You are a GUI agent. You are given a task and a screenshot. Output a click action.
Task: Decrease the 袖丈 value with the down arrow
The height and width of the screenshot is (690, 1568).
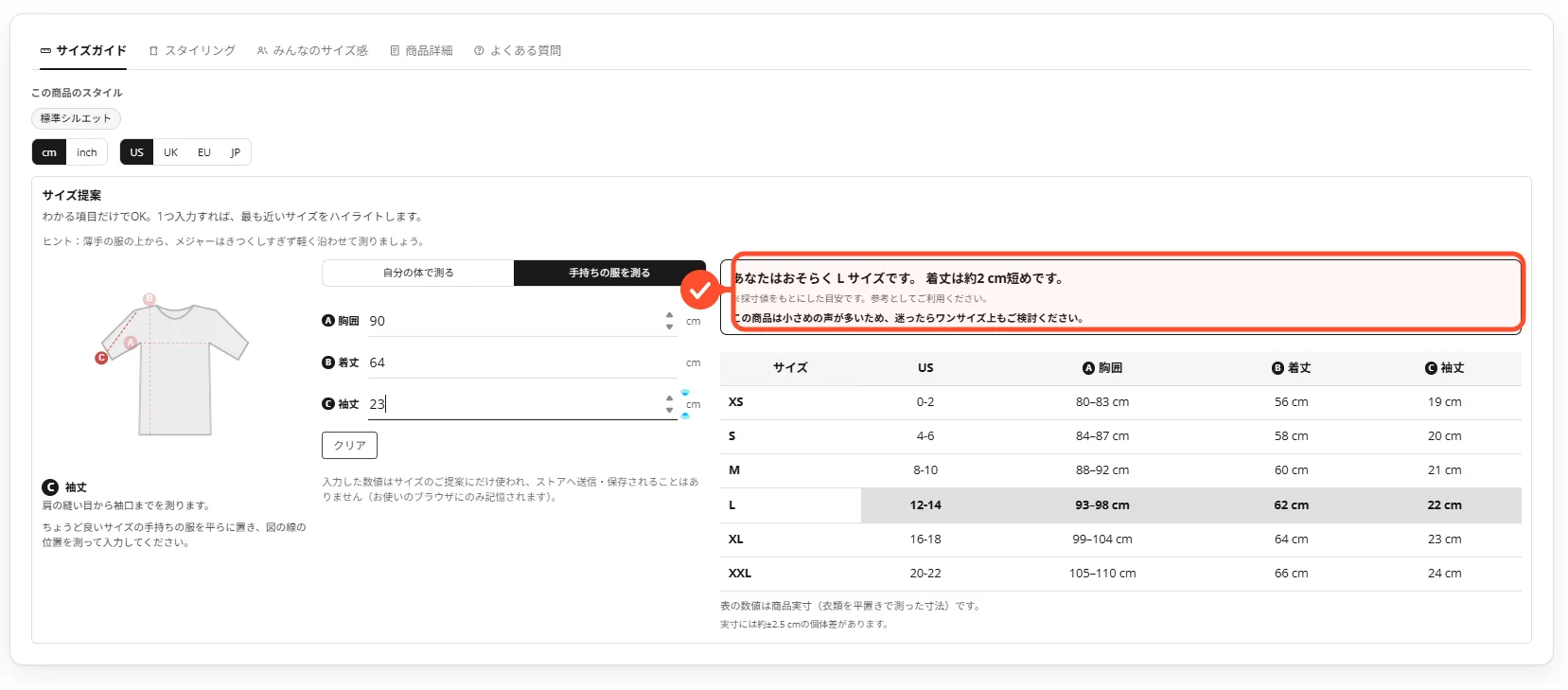(x=670, y=410)
